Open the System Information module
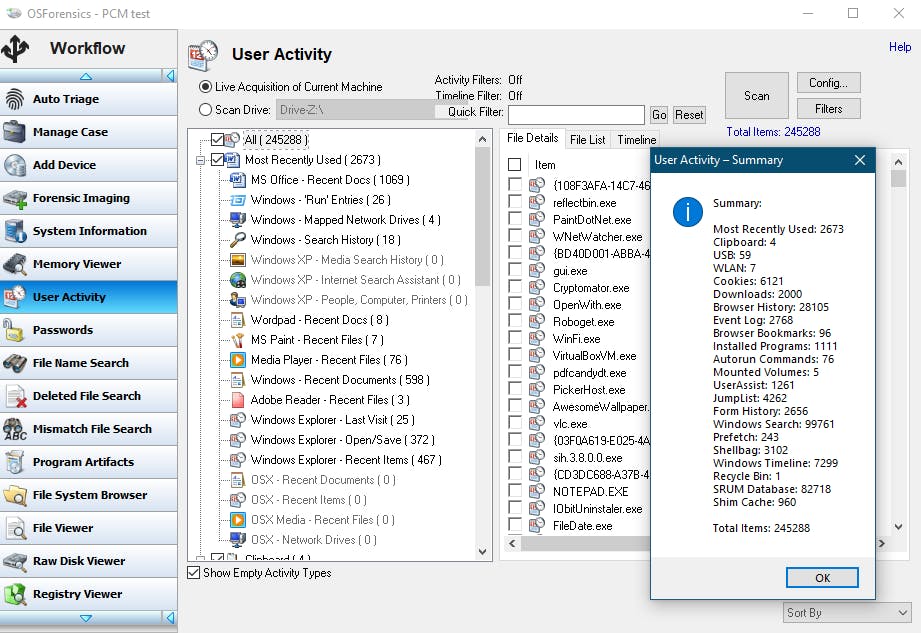The width and height of the screenshot is (921, 633). [x=88, y=231]
